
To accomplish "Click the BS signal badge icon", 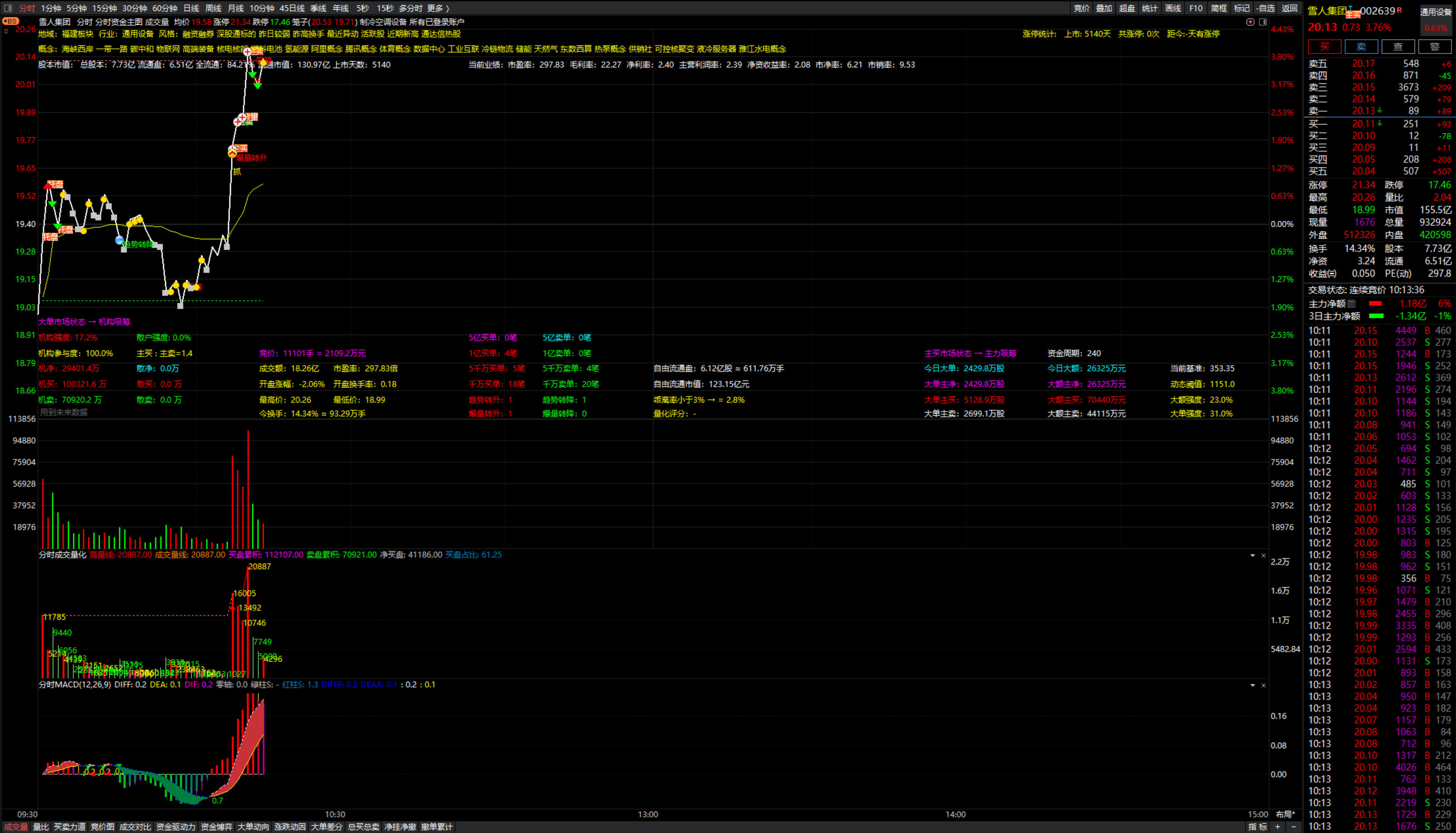I will click(x=10, y=21).
